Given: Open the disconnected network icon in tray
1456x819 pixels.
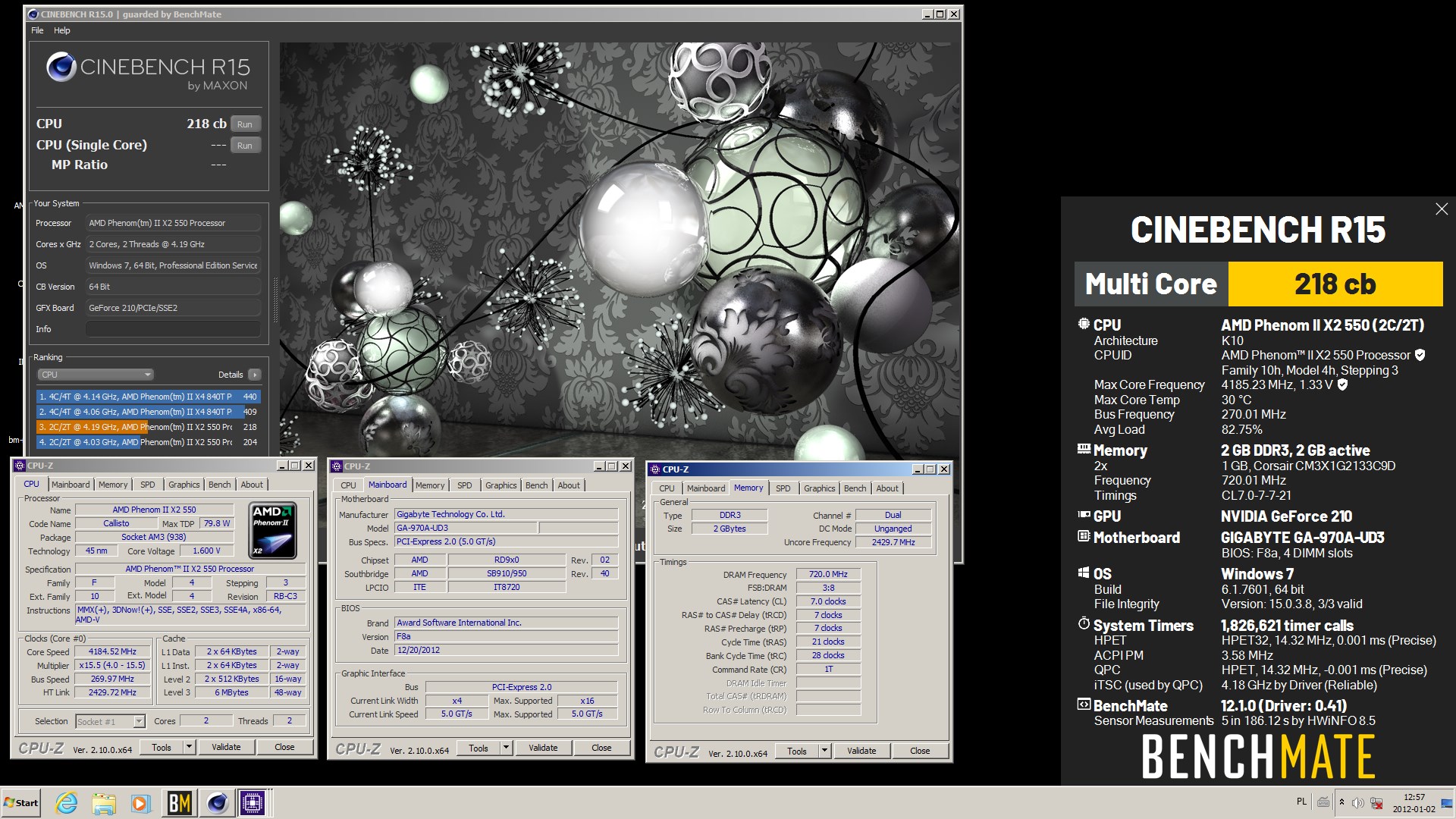Looking at the screenshot, I should [x=1376, y=803].
